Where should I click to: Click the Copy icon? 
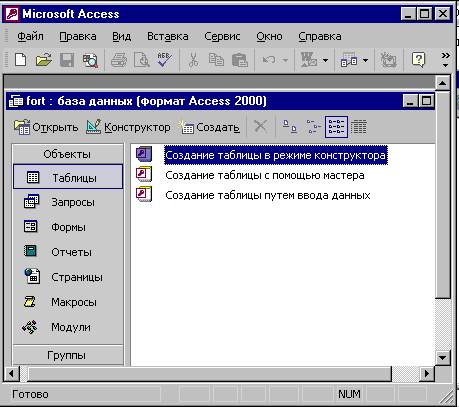(216, 60)
